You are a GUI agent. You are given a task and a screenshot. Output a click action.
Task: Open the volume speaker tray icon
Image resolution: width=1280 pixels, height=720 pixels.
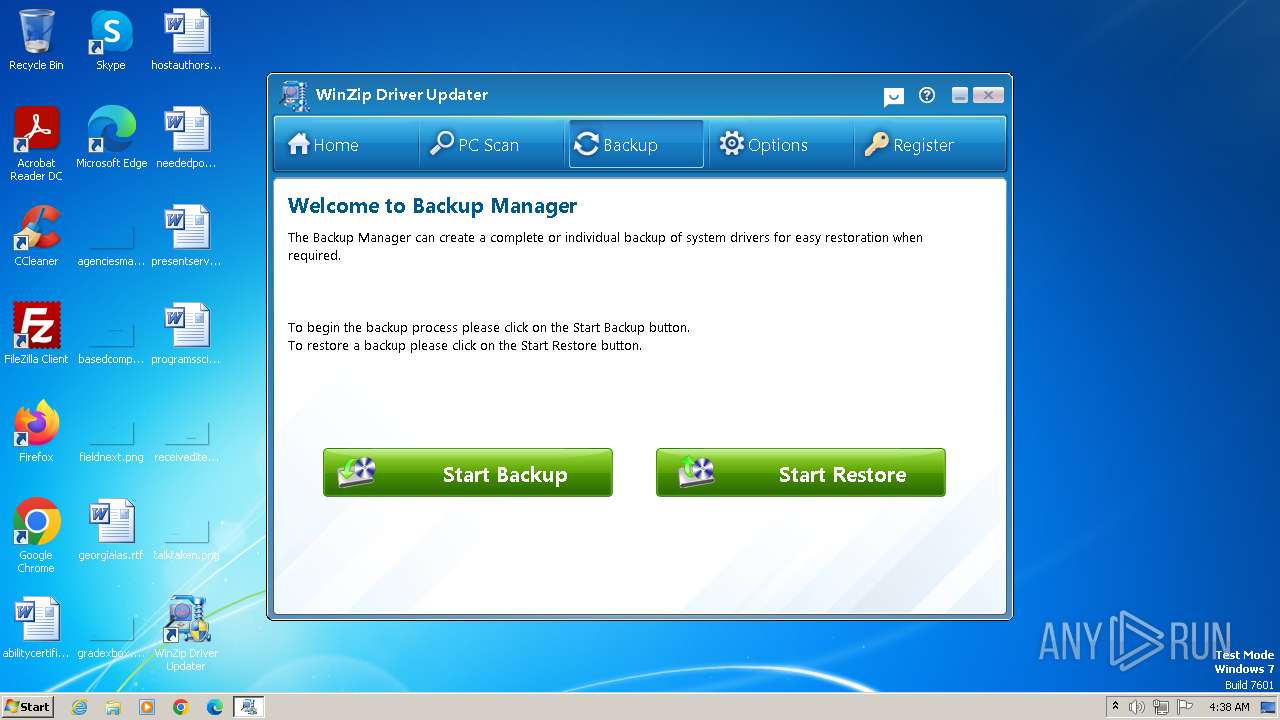click(1137, 707)
